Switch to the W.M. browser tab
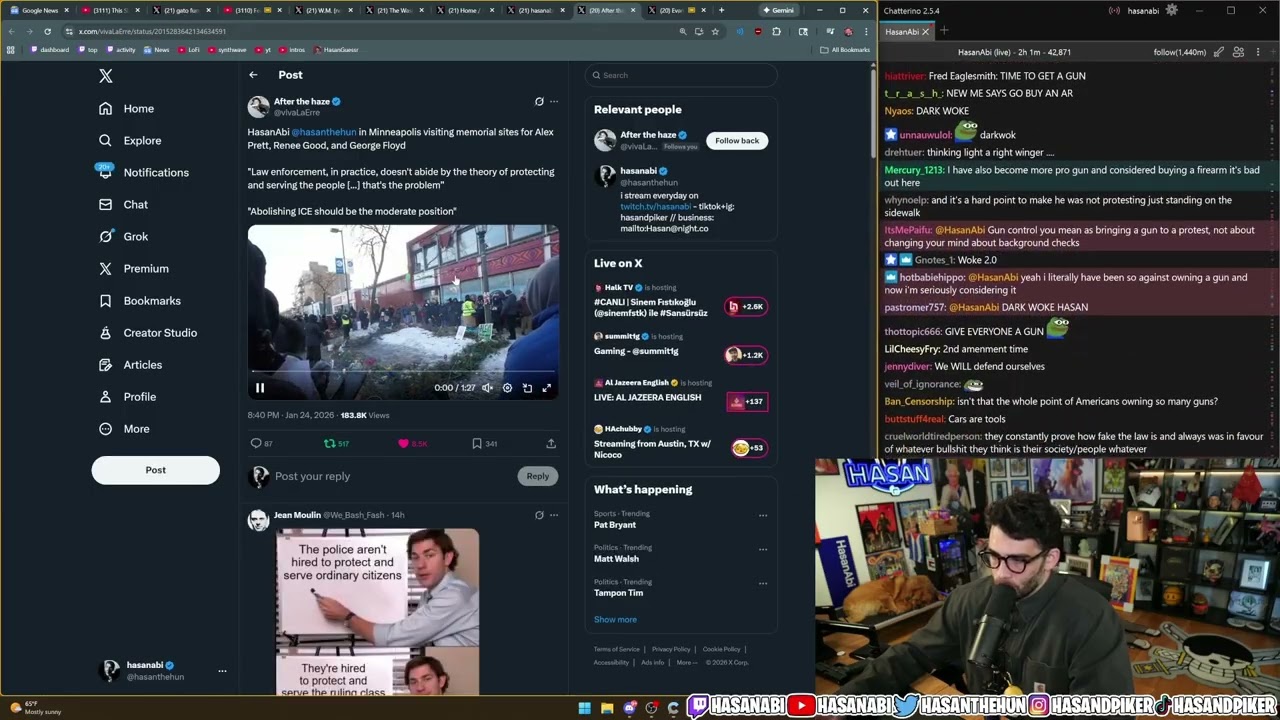1280x720 pixels. [323, 10]
